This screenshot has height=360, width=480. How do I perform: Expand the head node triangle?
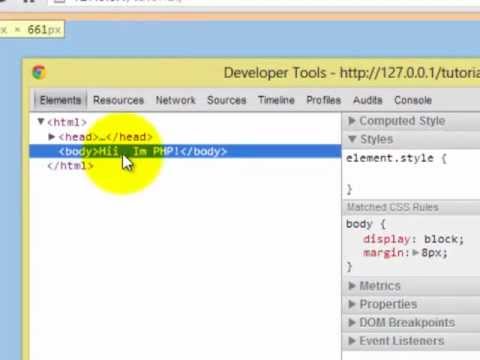[51, 137]
